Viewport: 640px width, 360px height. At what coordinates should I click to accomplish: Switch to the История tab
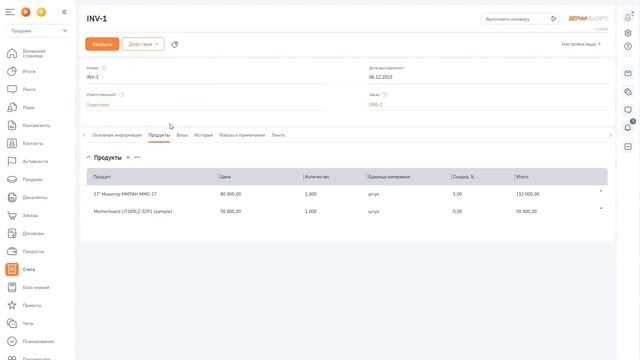(203, 135)
